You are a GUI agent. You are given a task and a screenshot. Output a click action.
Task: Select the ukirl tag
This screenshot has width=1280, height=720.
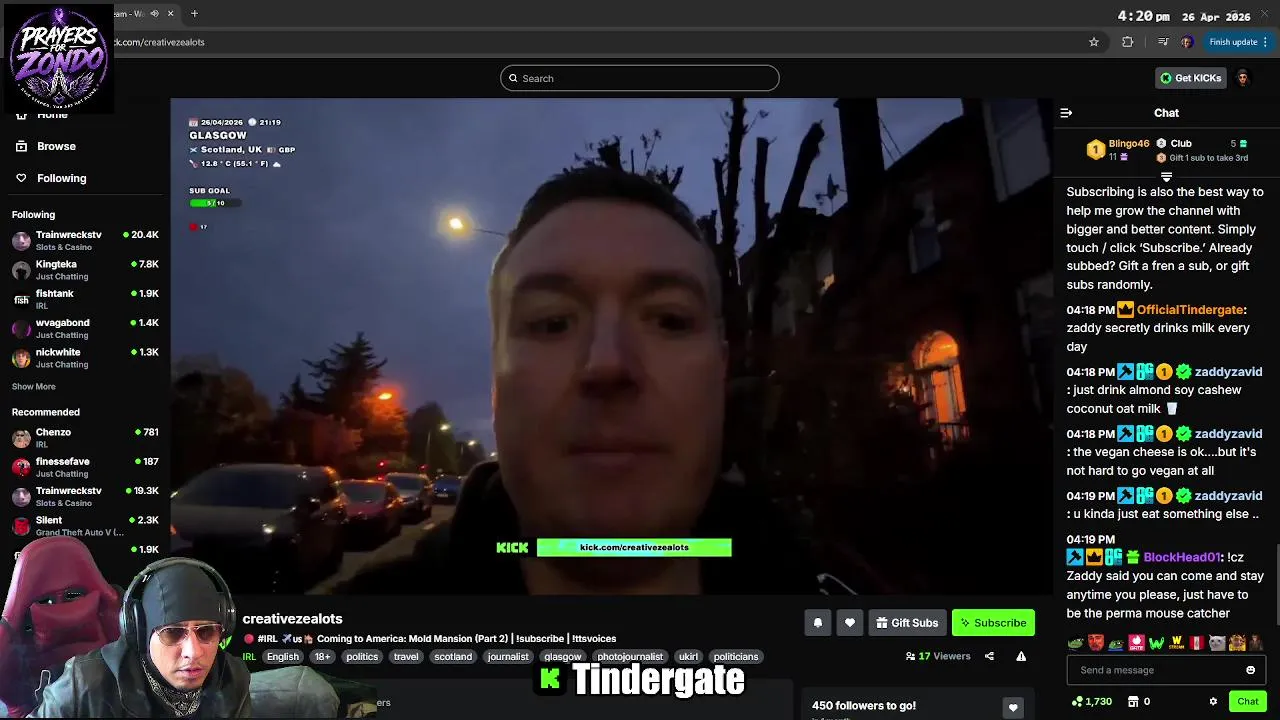pyautogui.click(x=688, y=657)
